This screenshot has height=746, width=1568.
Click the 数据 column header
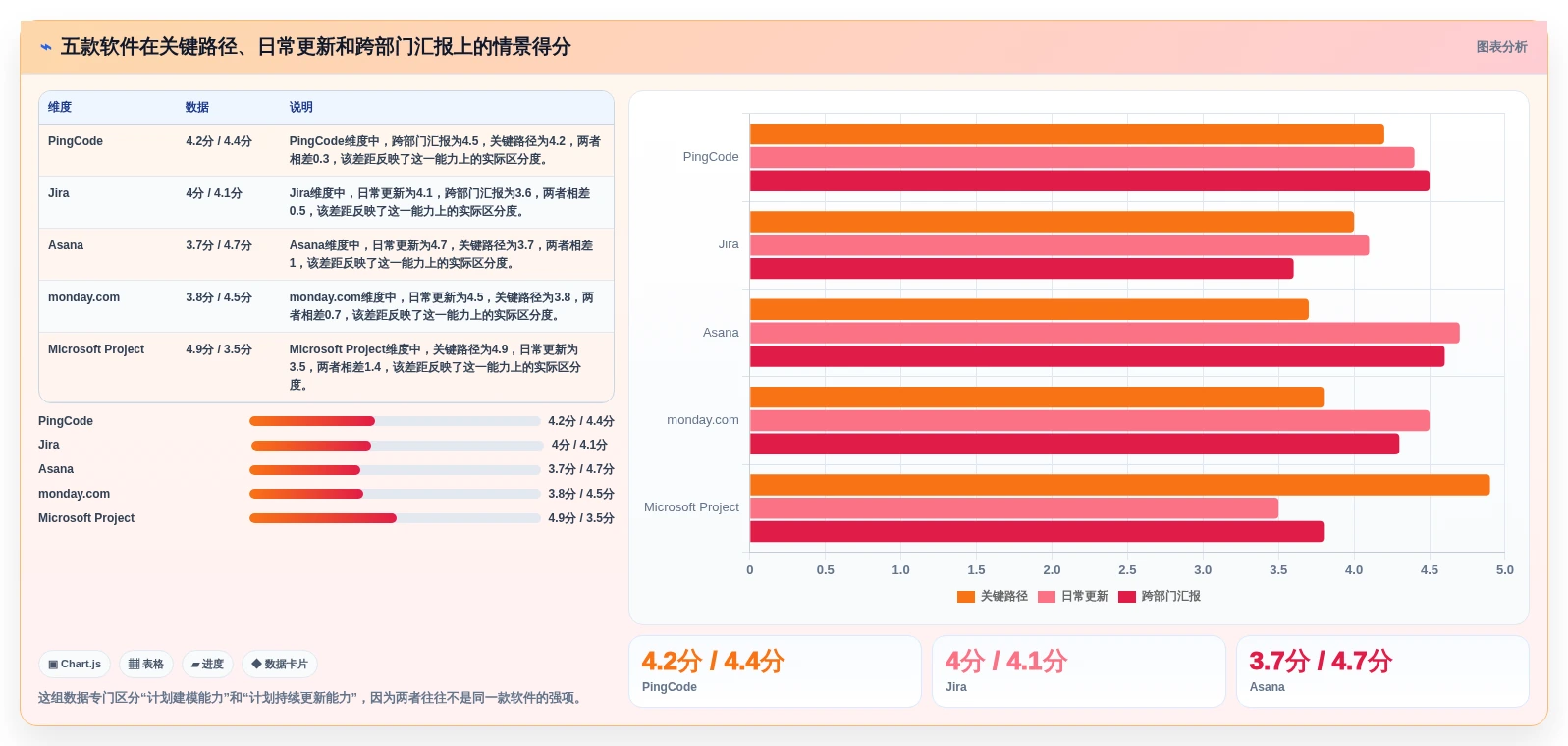pos(197,108)
